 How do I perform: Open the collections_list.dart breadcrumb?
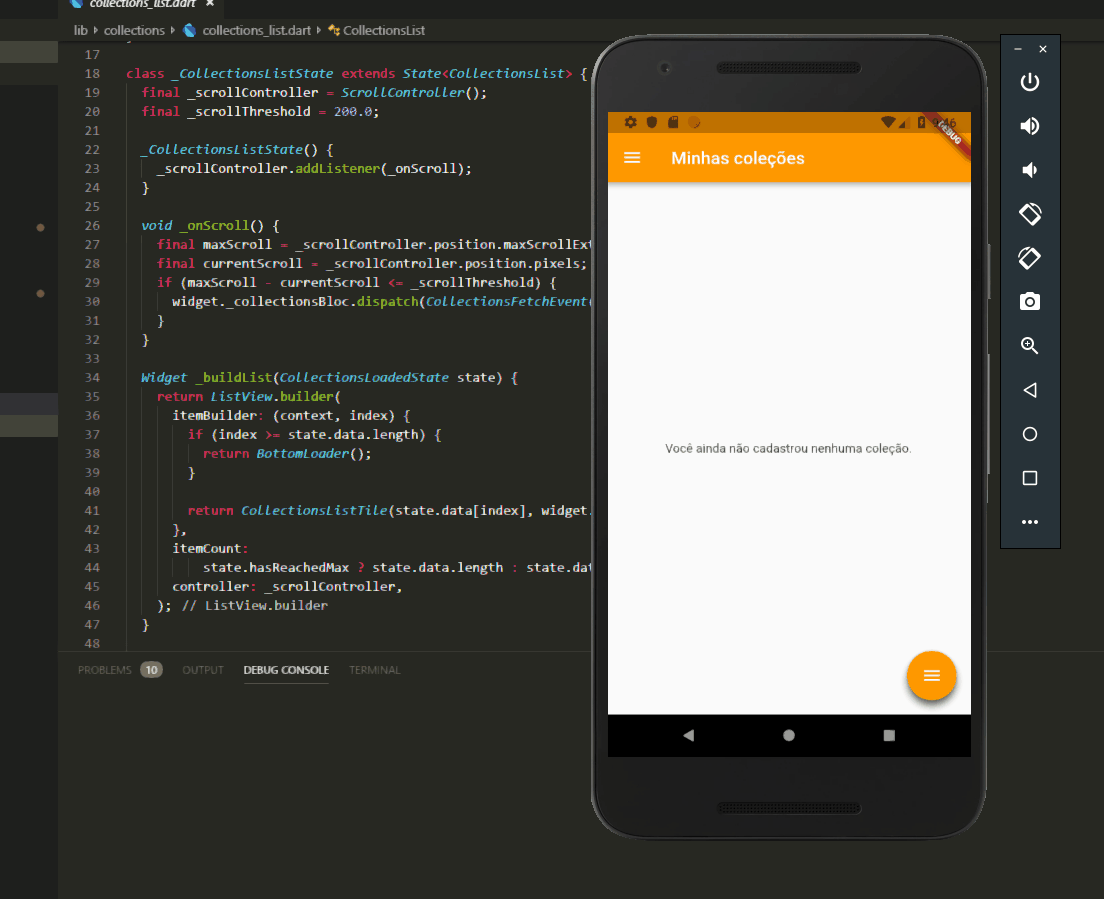(256, 30)
